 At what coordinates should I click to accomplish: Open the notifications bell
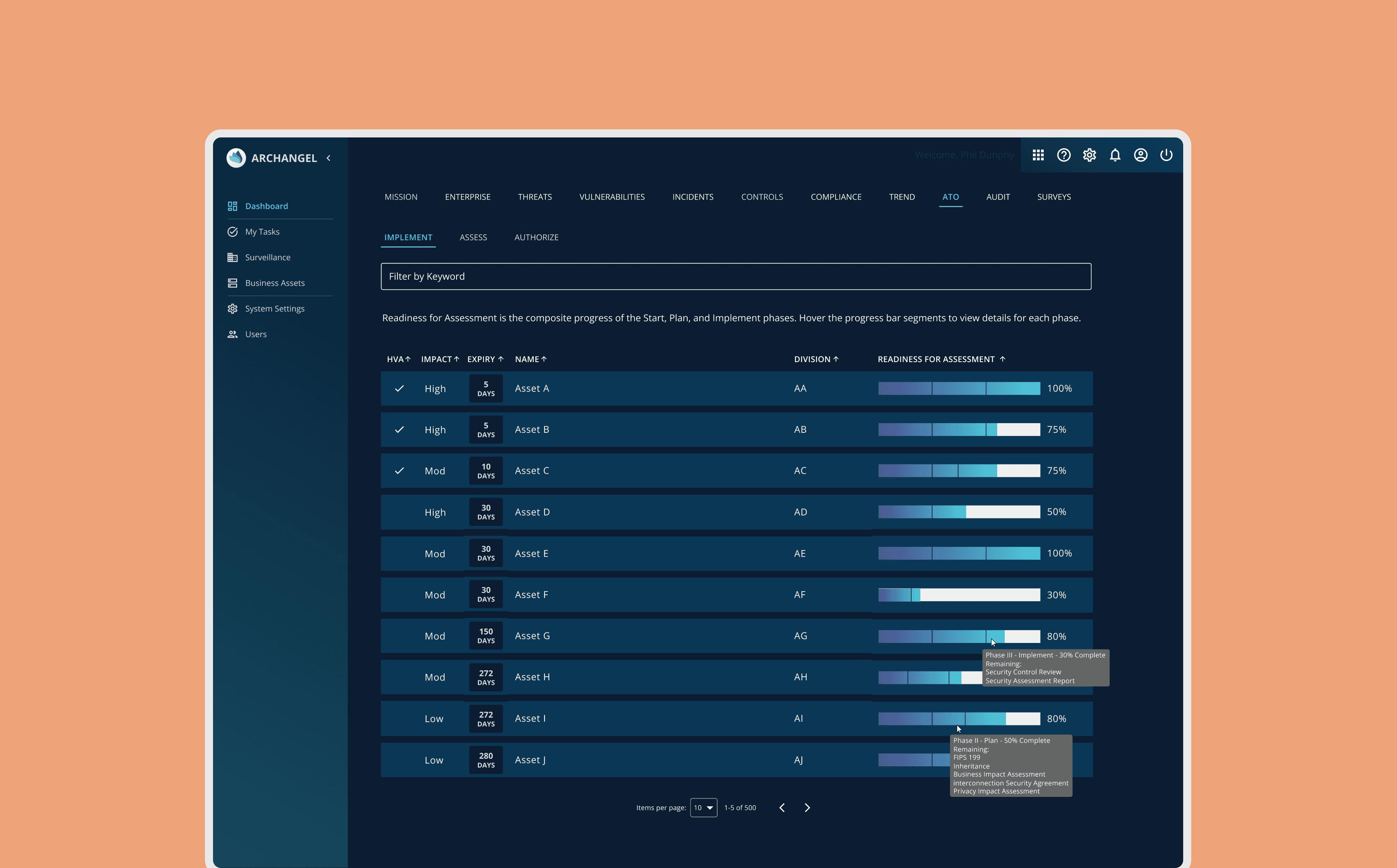tap(1115, 155)
